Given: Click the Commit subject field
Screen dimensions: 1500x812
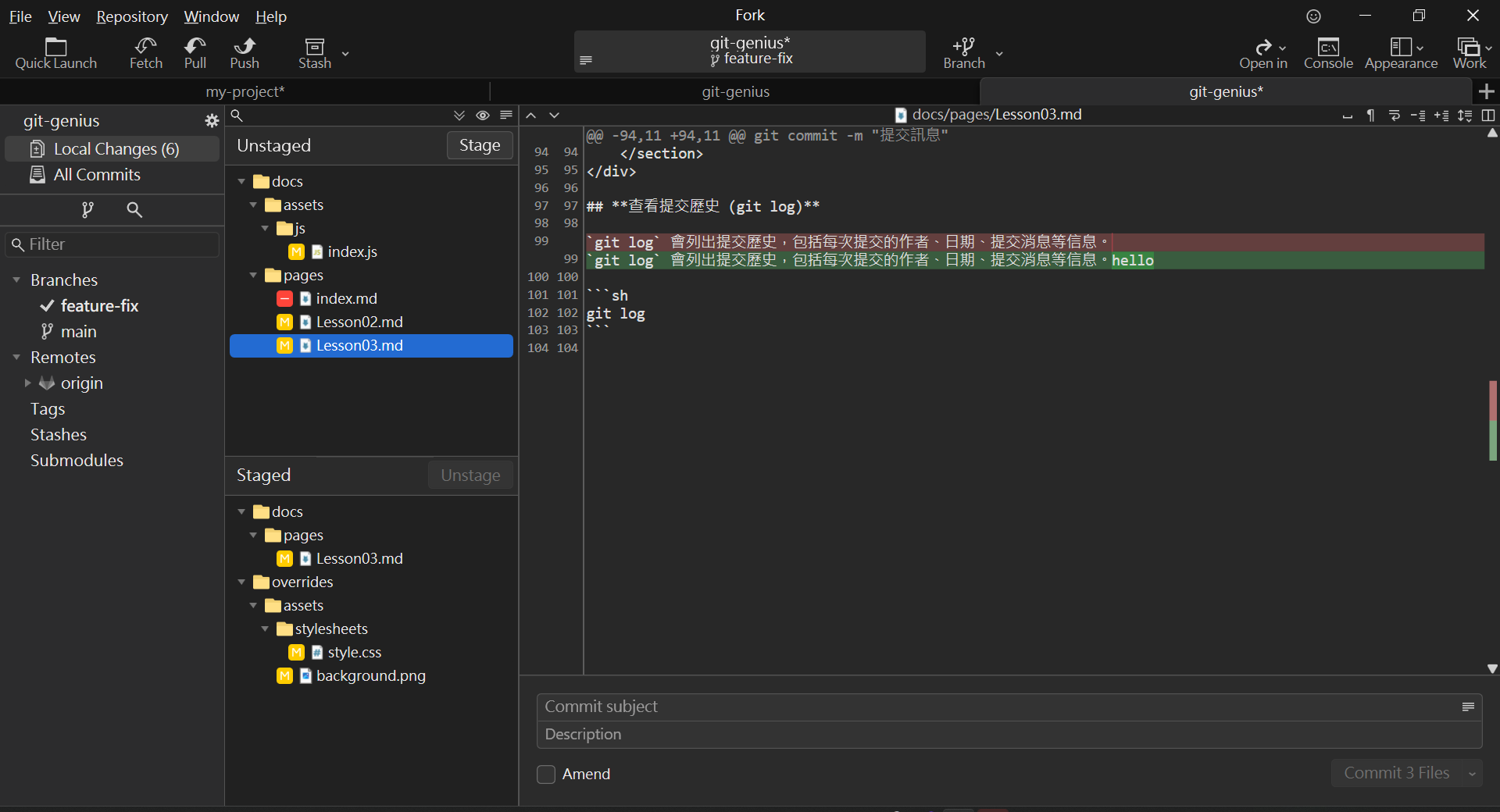Looking at the screenshot, I should [998, 707].
